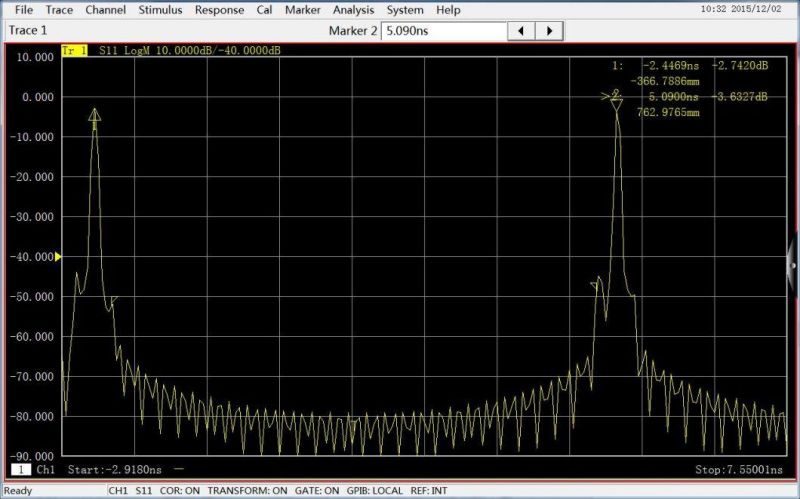Click the 0.000 y-axis label

(38, 97)
